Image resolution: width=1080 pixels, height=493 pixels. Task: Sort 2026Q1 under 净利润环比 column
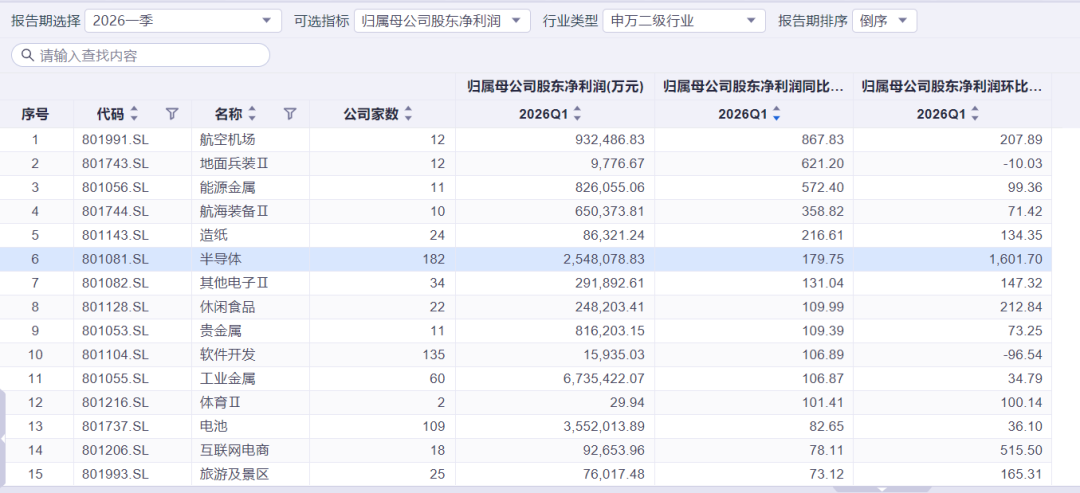point(975,114)
